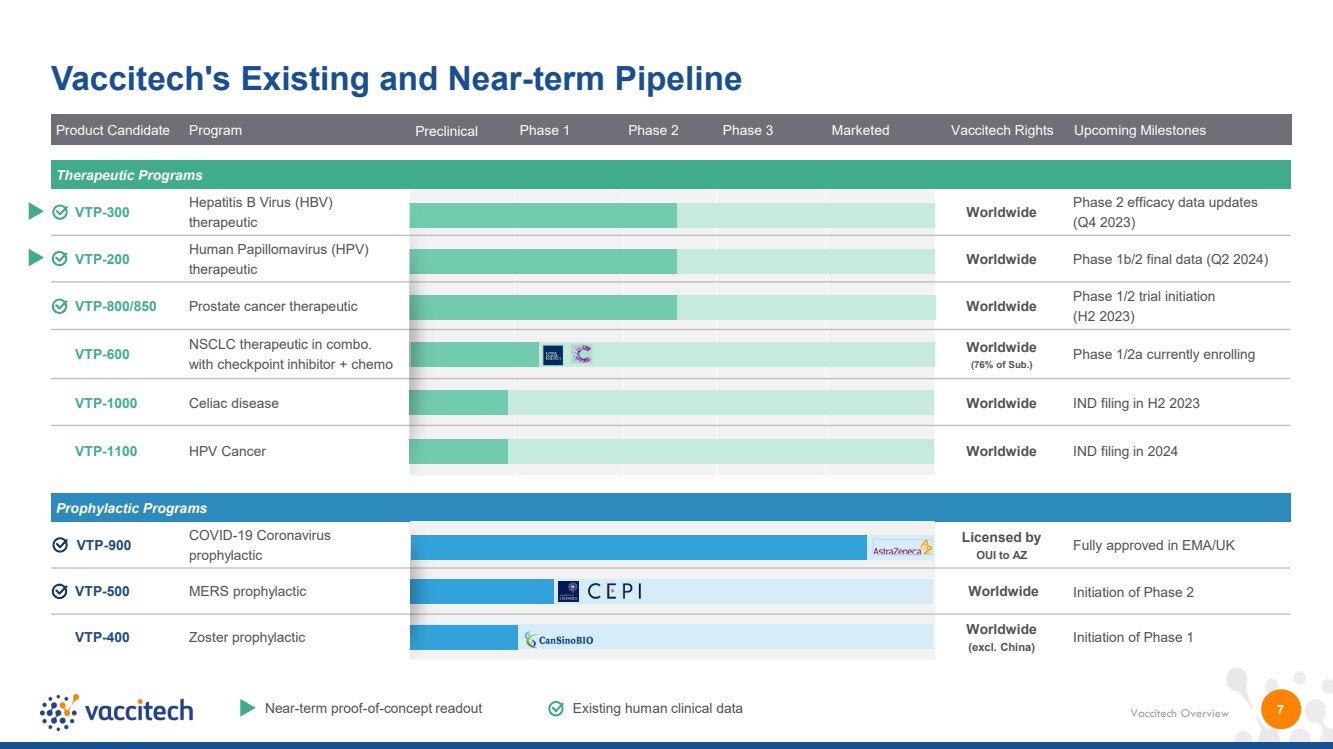
Task: Click the AstraZeneca logo on VTP-900 bar
Action: coord(902,548)
